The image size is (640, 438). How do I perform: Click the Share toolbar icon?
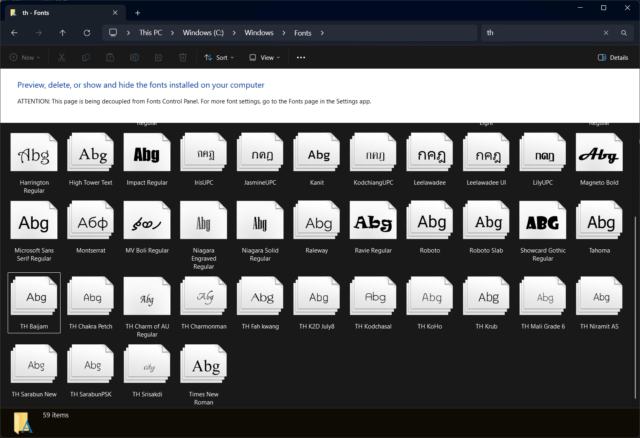158,58
